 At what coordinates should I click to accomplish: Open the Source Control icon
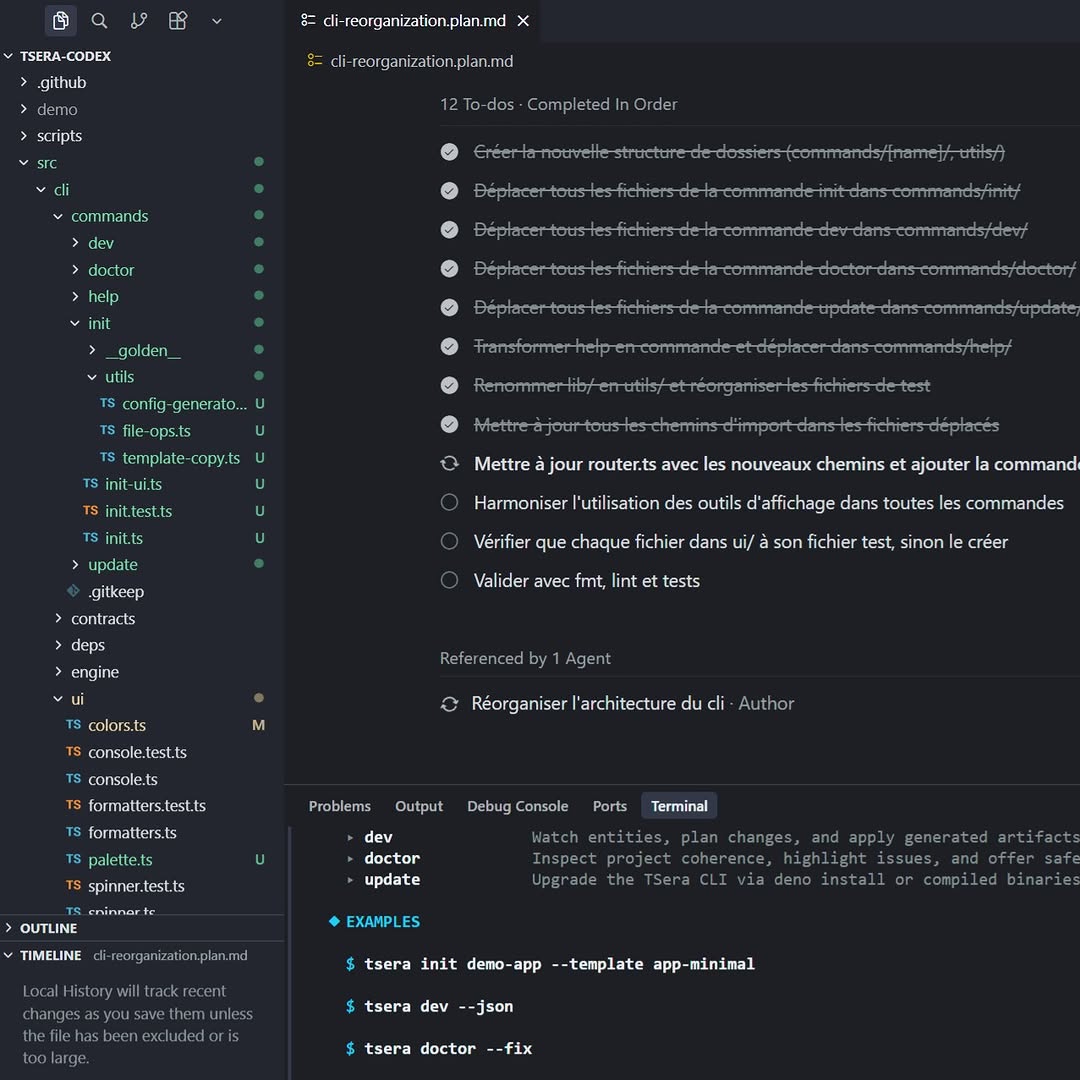[x=138, y=21]
